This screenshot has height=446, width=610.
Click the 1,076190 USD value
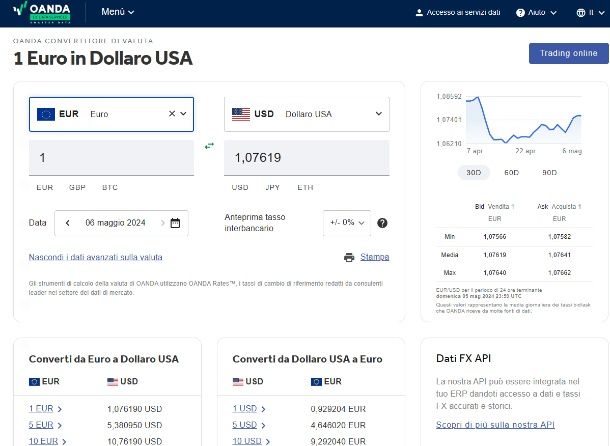click(x=135, y=409)
